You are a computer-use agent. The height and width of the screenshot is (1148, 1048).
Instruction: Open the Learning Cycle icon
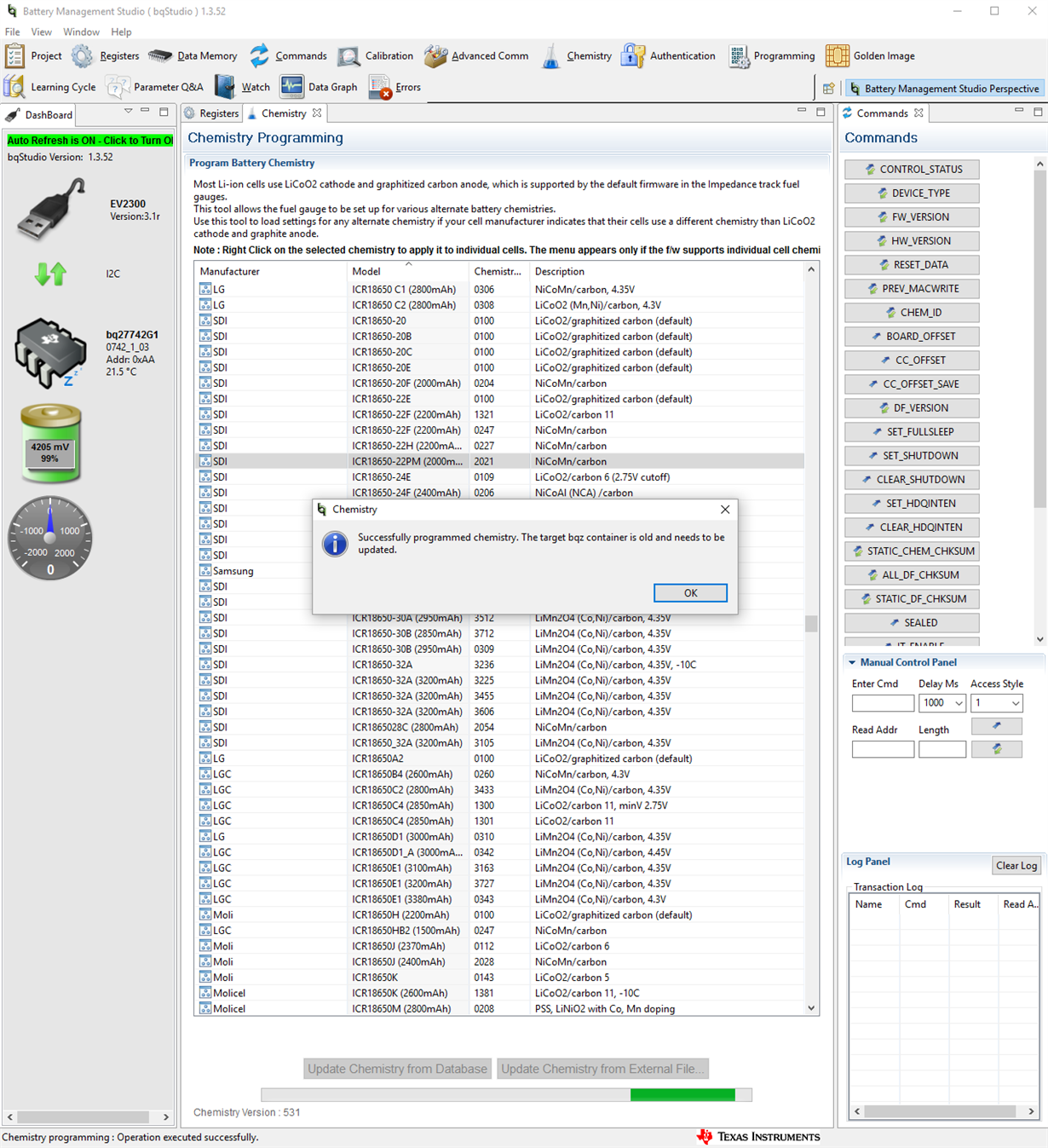(14, 87)
